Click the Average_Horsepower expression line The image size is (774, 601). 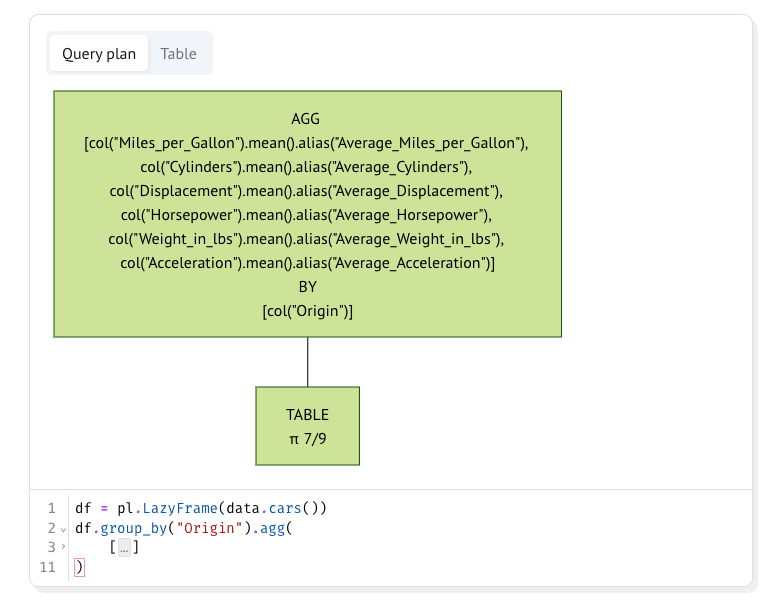306,215
